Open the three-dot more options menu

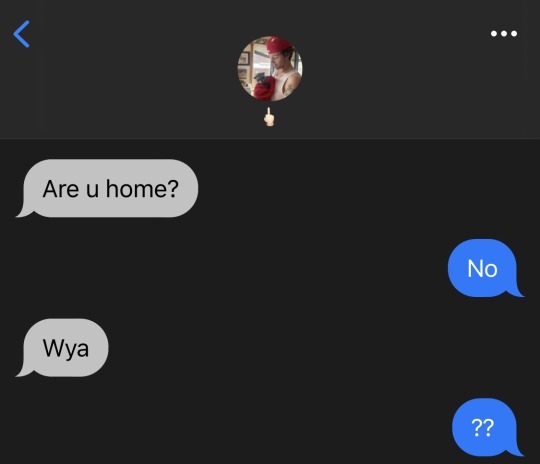point(504,33)
